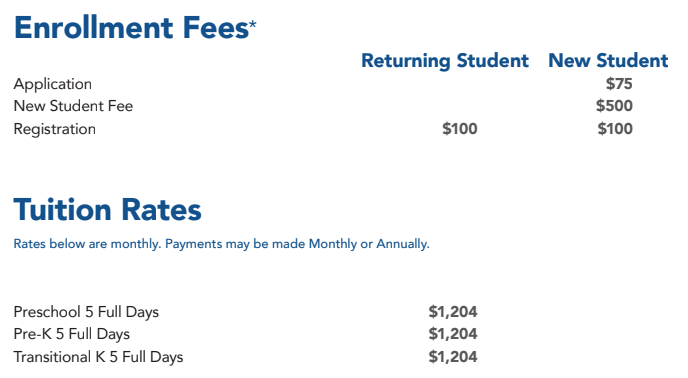Click the Enrollment Fees heading
The height and width of the screenshot is (378, 688).
(x=132, y=28)
